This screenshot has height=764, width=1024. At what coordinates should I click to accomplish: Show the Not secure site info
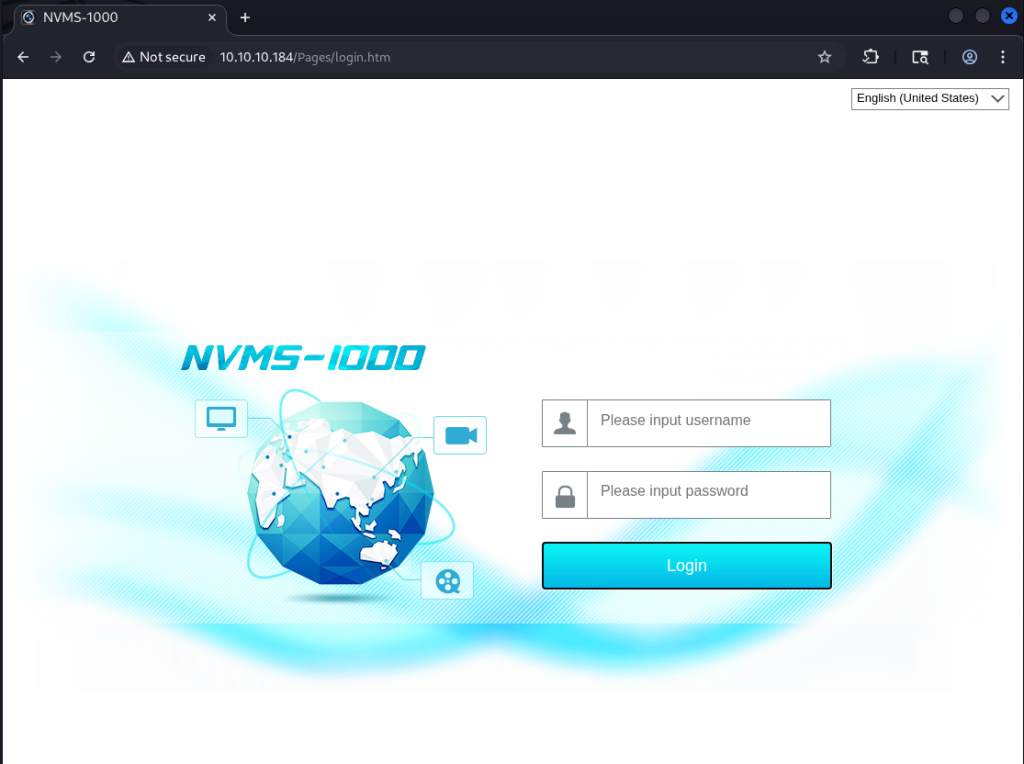click(x=164, y=57)
